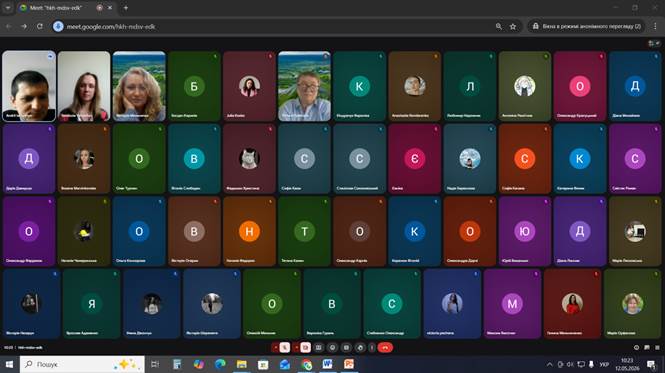Open the Meet more options menu
This screenshot has height=373, width=665.
point(372,348)
